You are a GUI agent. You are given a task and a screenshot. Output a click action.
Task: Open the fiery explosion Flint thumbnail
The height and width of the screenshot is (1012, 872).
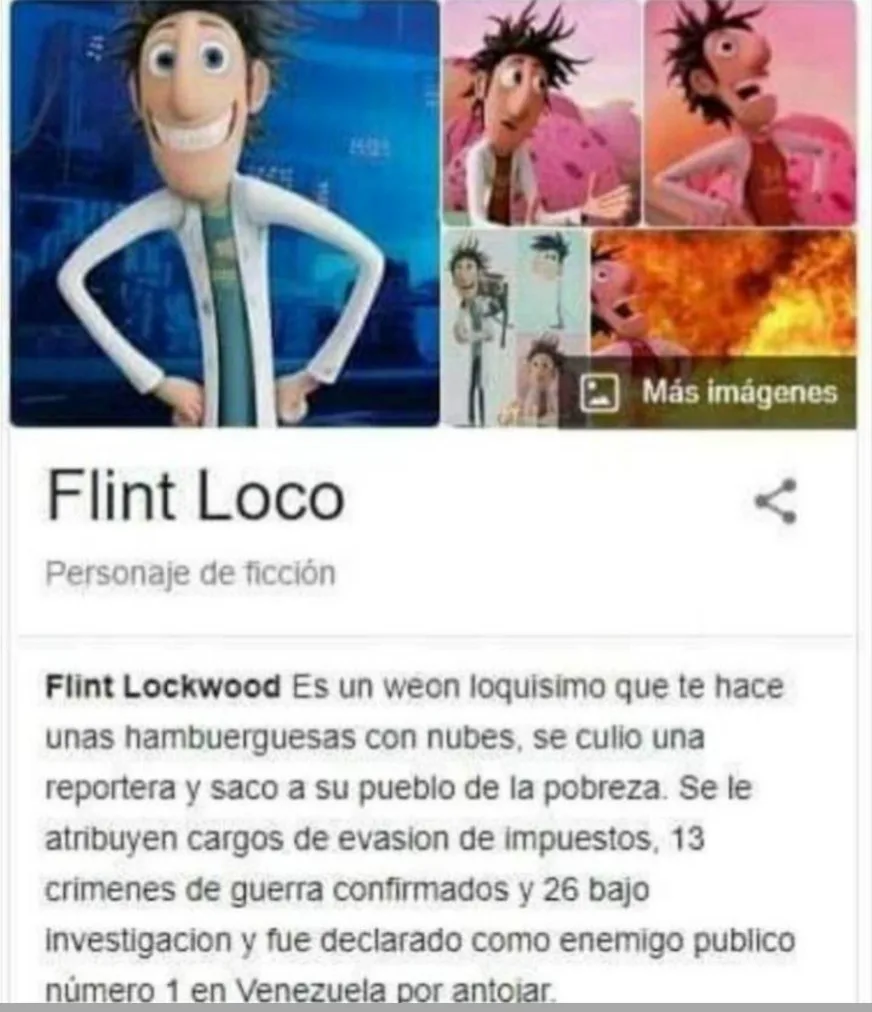(724, 294)
